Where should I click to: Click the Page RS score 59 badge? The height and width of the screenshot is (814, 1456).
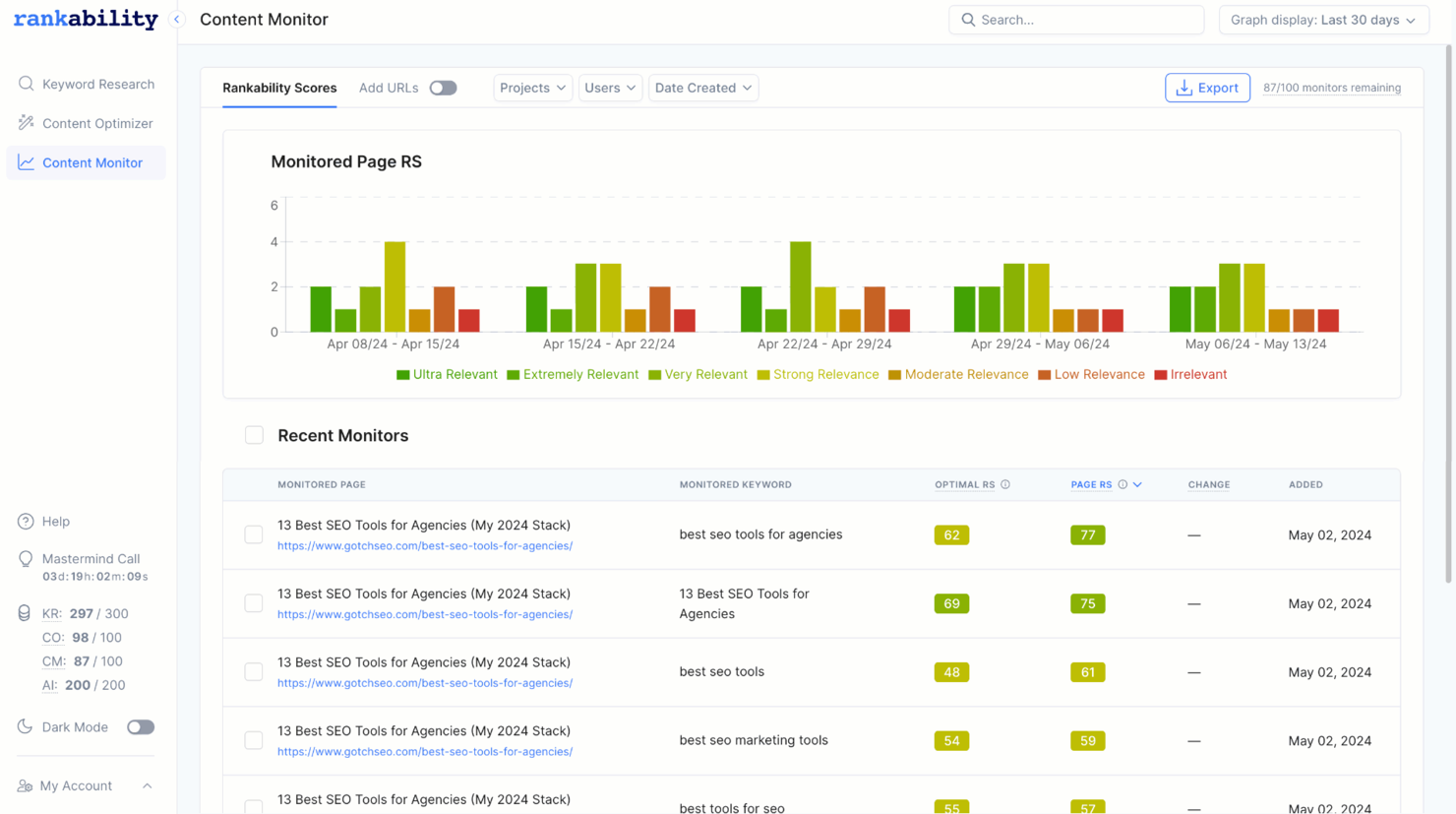point(1088,741)
